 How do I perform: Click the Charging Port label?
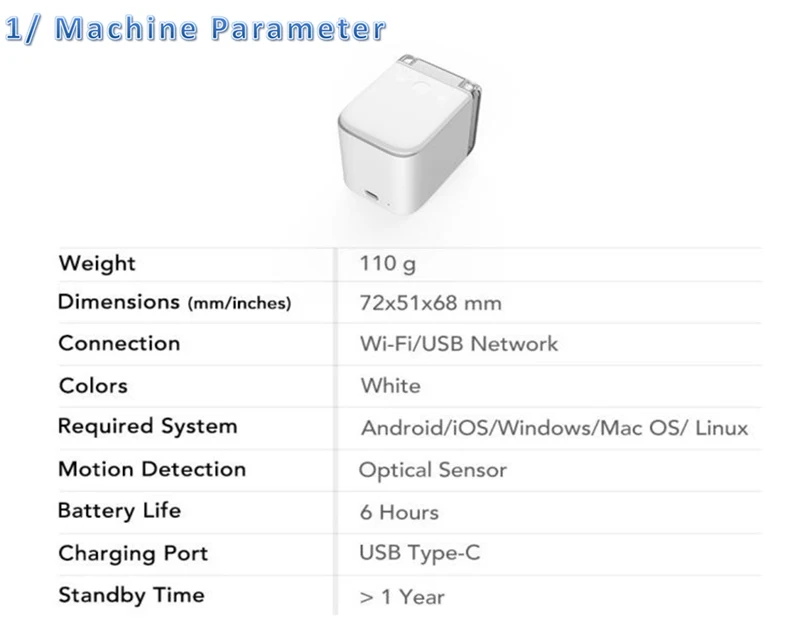[133, 553]
